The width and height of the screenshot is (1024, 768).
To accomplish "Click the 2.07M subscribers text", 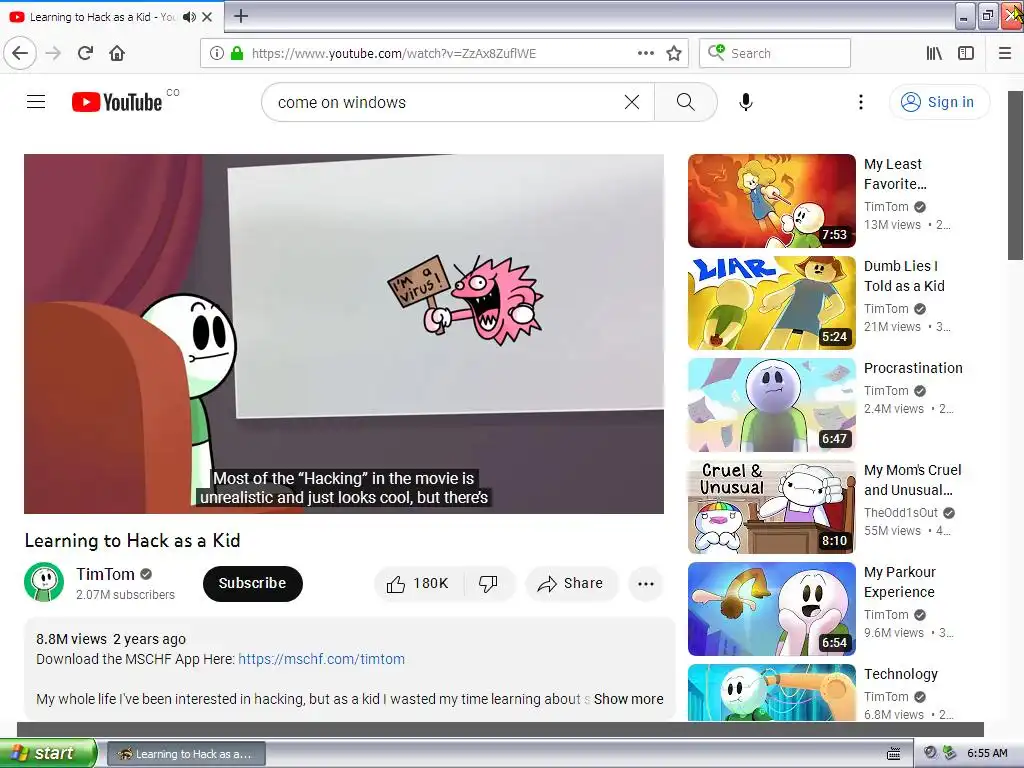I will coord(125,594).
